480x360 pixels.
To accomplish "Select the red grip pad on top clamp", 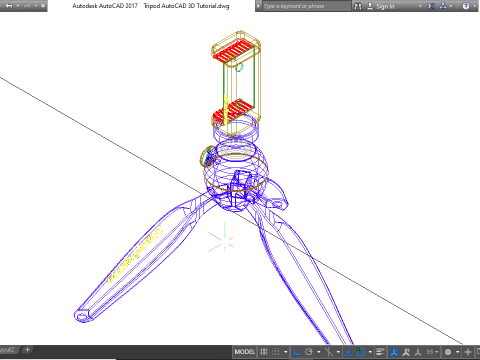I will 233,50.
